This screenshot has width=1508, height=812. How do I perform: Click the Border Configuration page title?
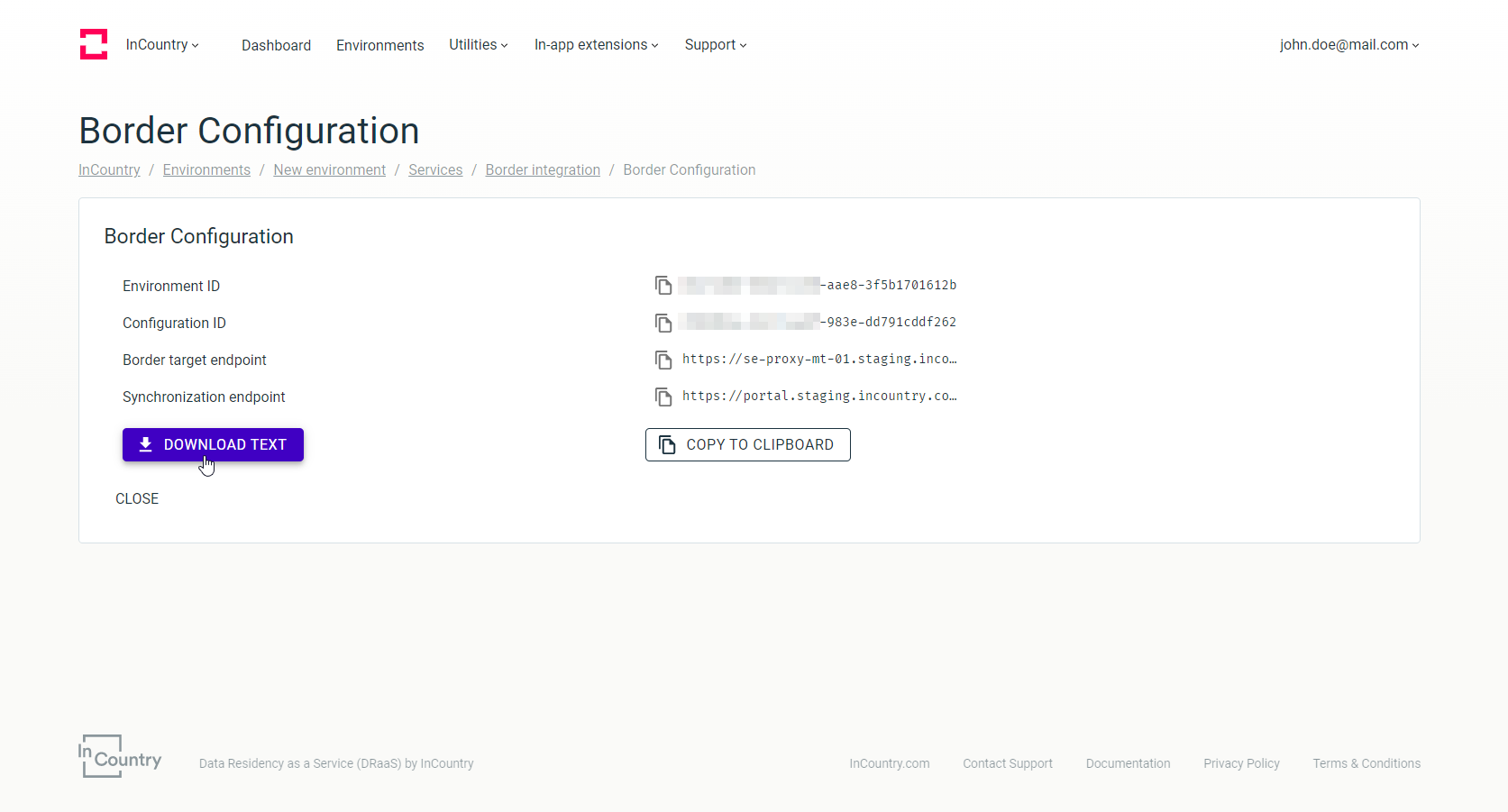point(250,131)
